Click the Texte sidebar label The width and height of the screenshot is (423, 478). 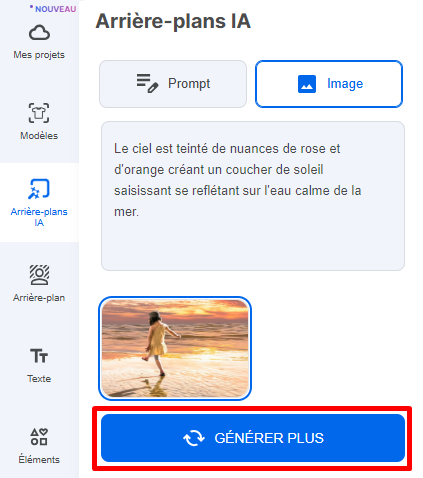(x=39, y=379)
